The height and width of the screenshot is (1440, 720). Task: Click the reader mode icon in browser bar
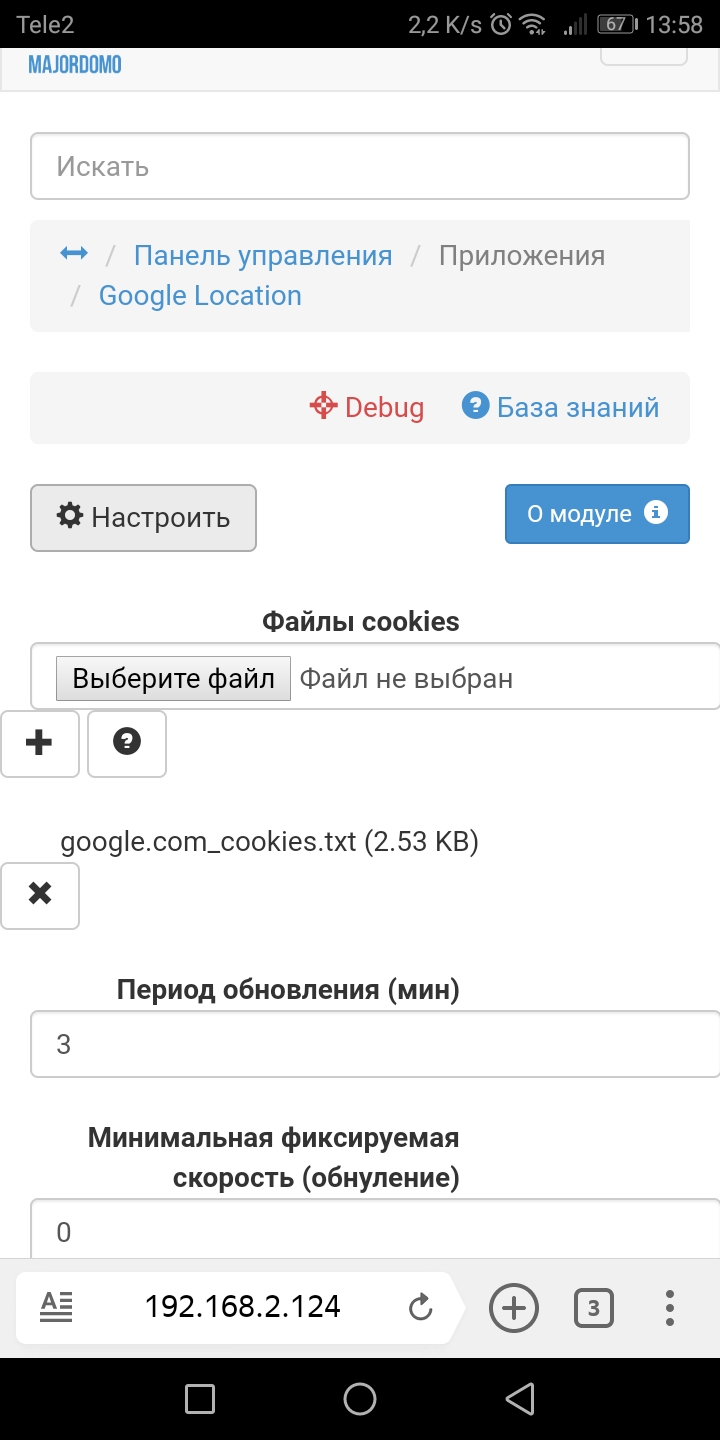(x=56, y=1307)
